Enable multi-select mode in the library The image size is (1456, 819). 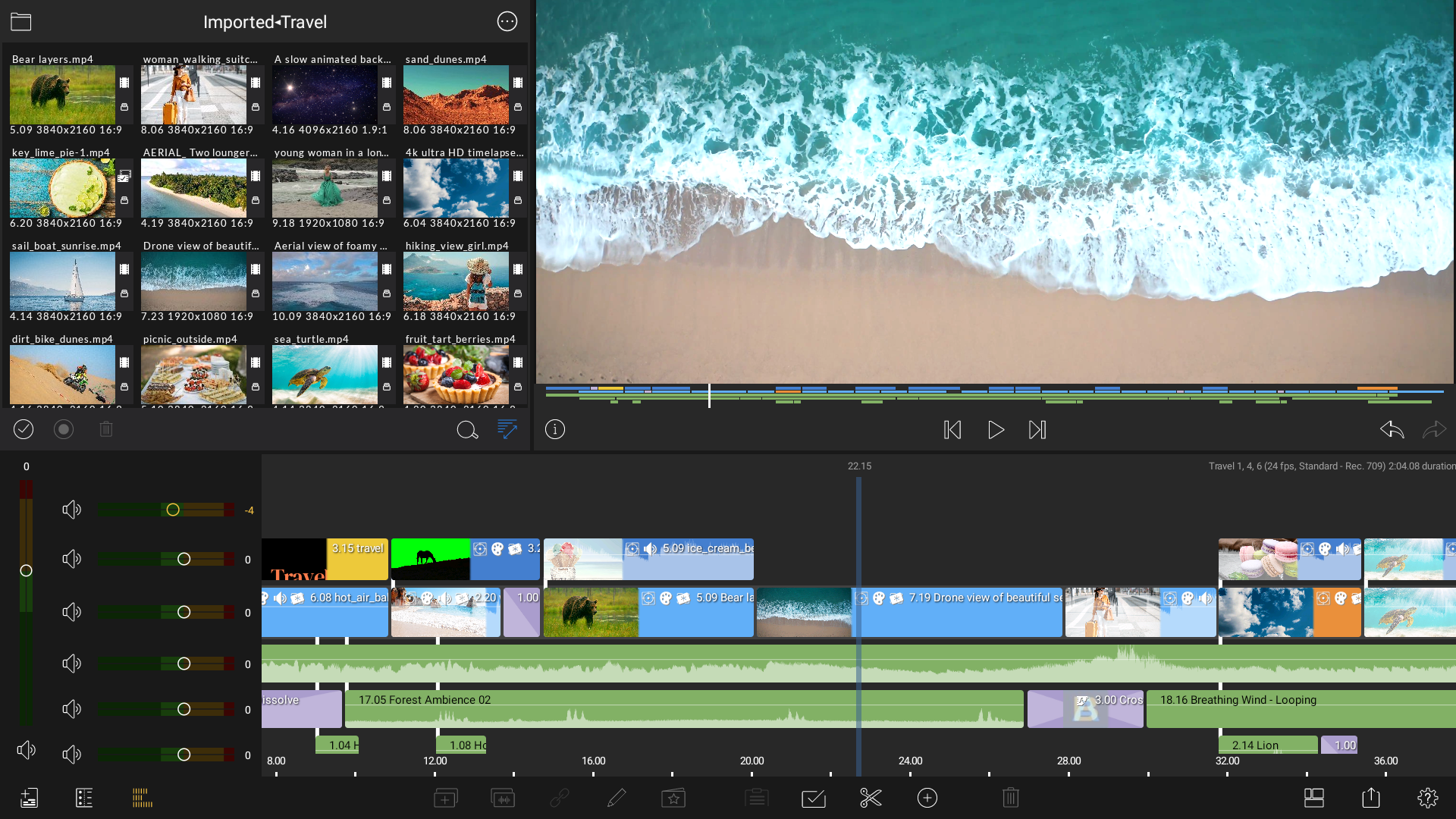click(x=24, y=429)
